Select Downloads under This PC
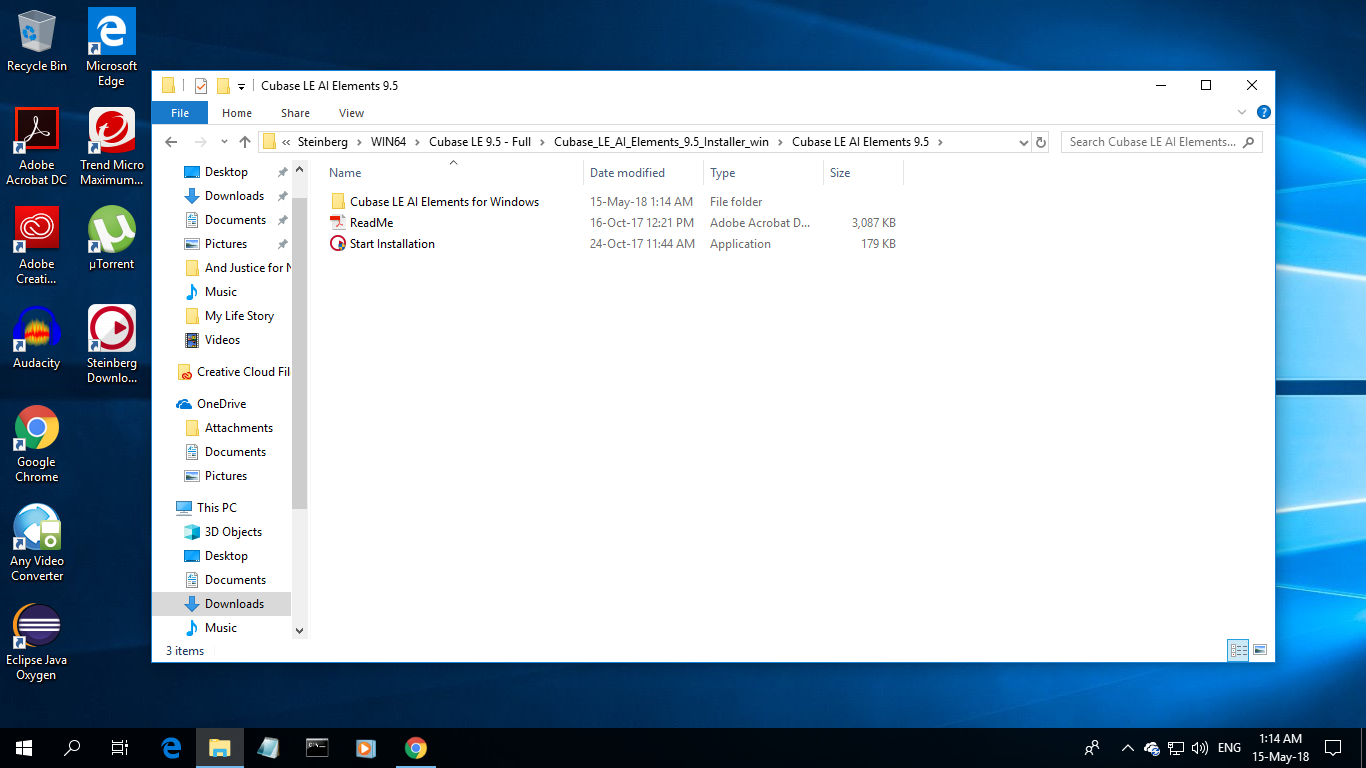 coord(234,603)
